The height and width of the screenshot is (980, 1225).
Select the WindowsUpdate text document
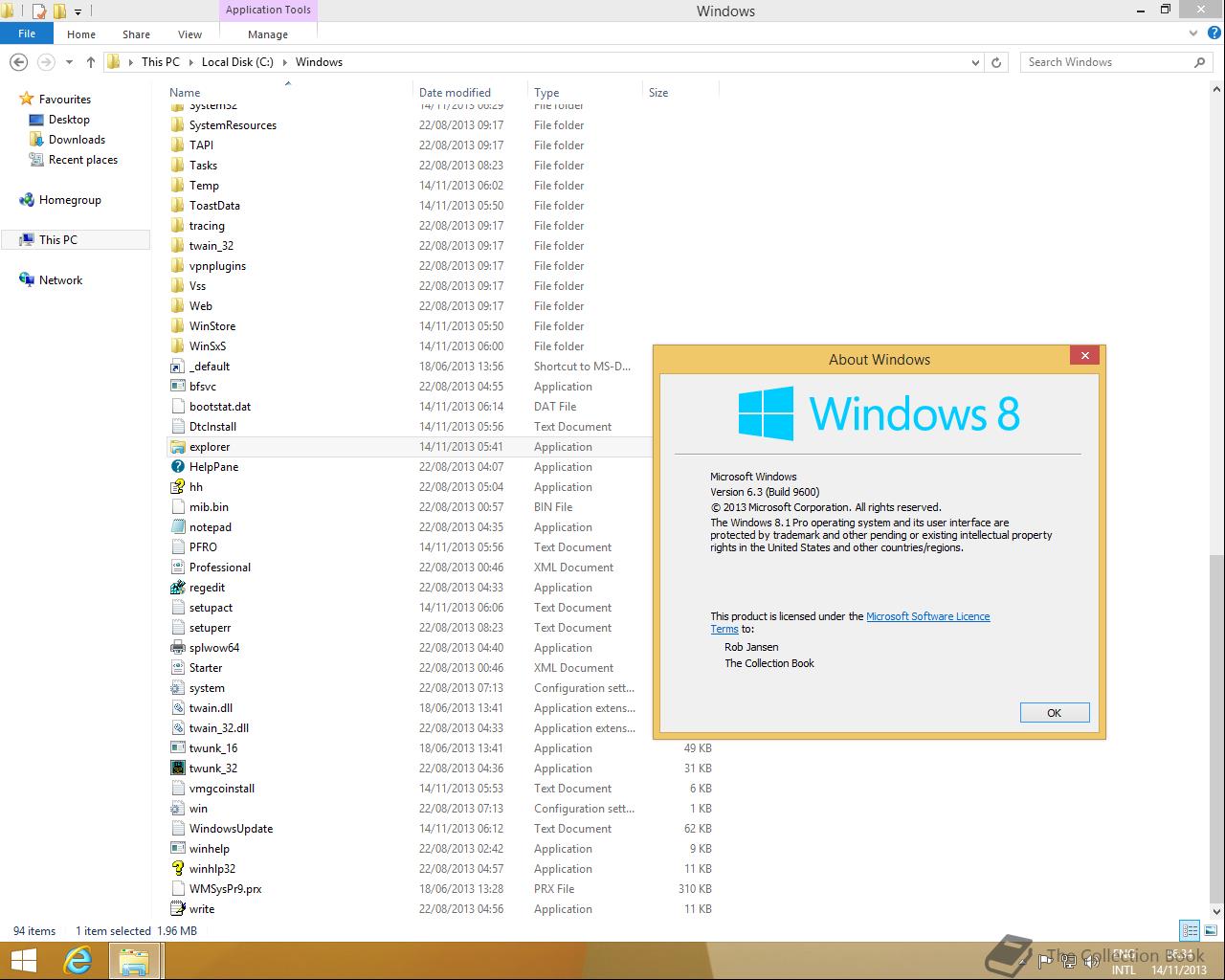231,829
